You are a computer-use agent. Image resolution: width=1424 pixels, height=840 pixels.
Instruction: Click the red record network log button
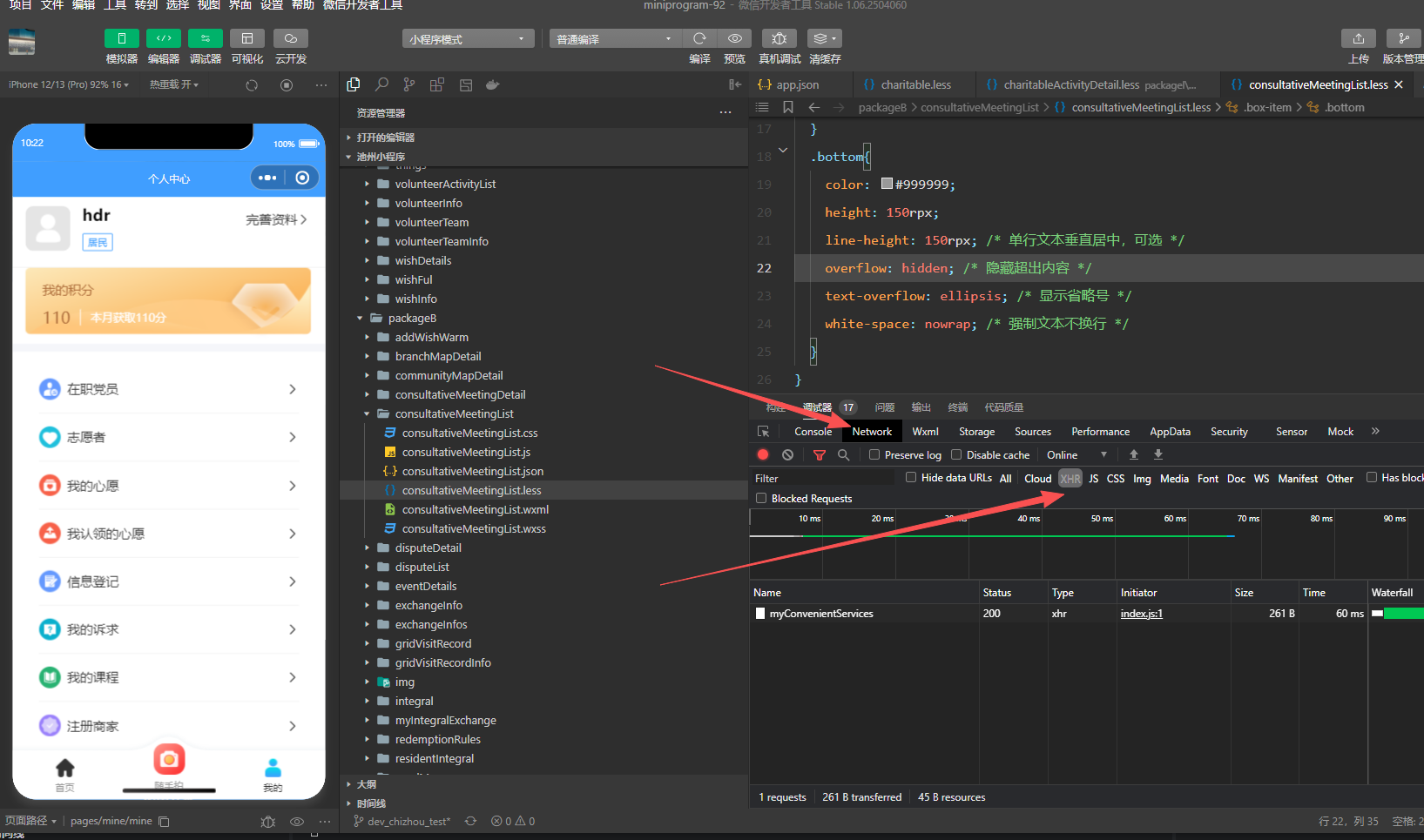pyautogui.click(x=763, y=454)
